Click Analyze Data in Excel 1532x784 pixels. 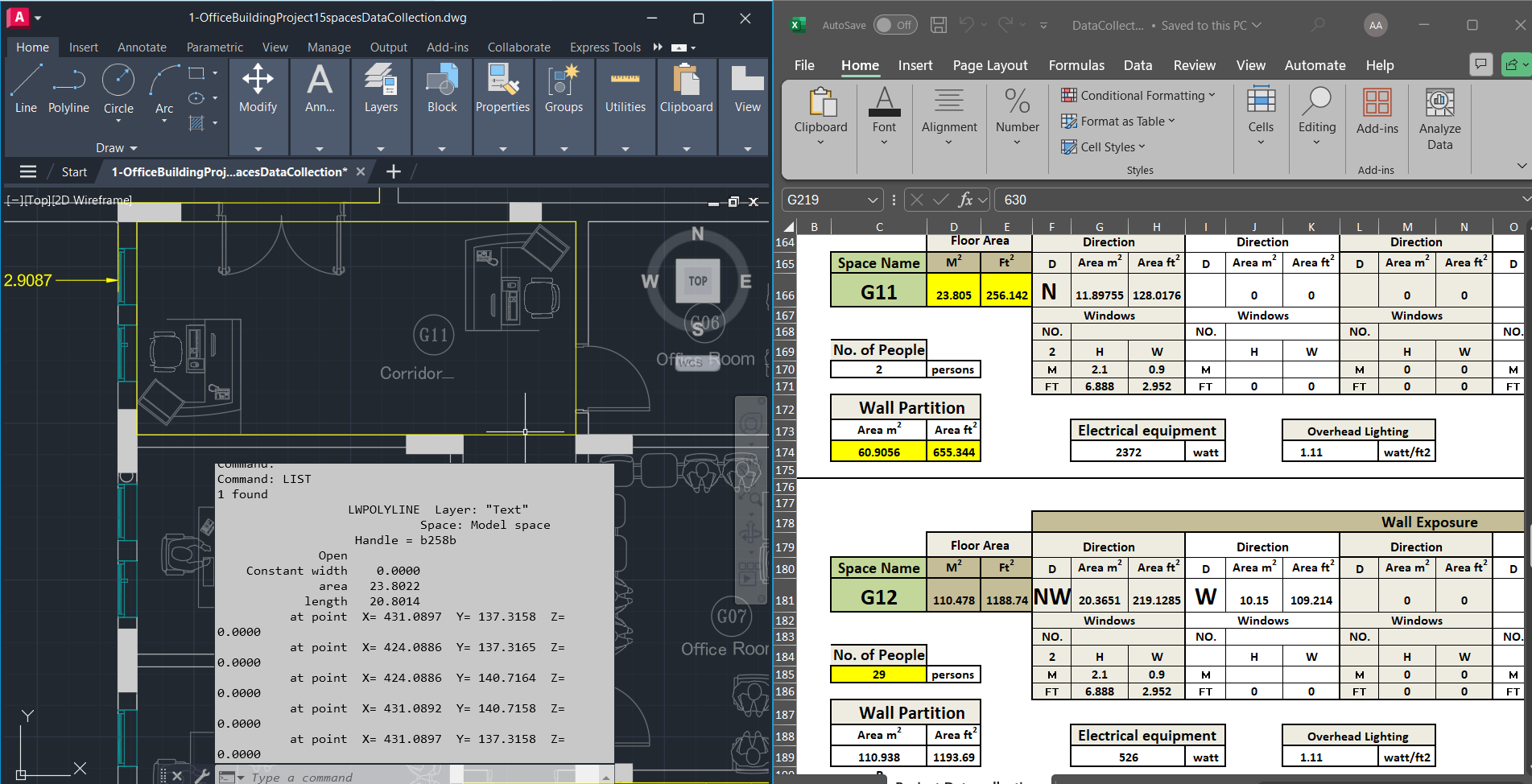tap(1440, 119)
